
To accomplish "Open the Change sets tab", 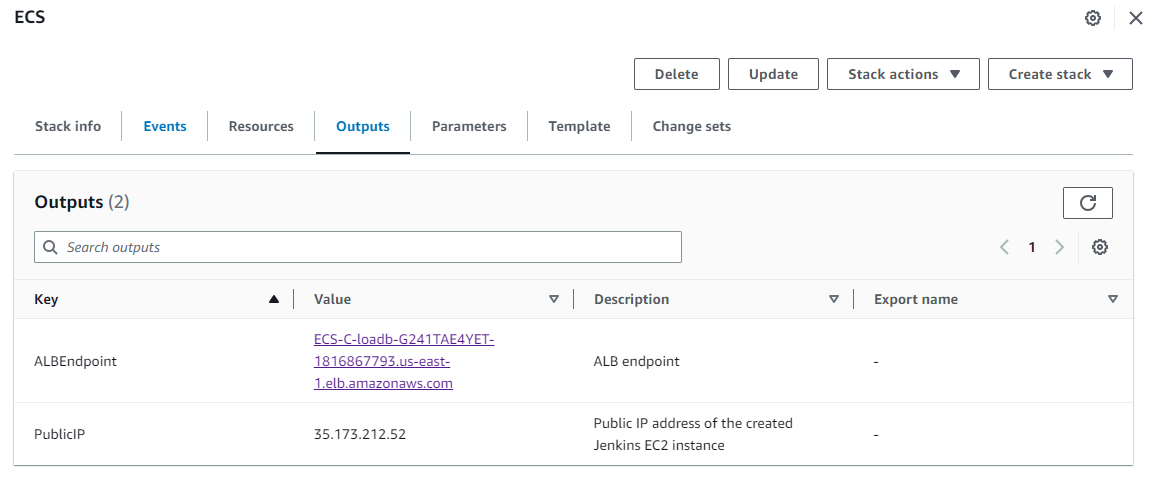I will (x=692, y=126).
